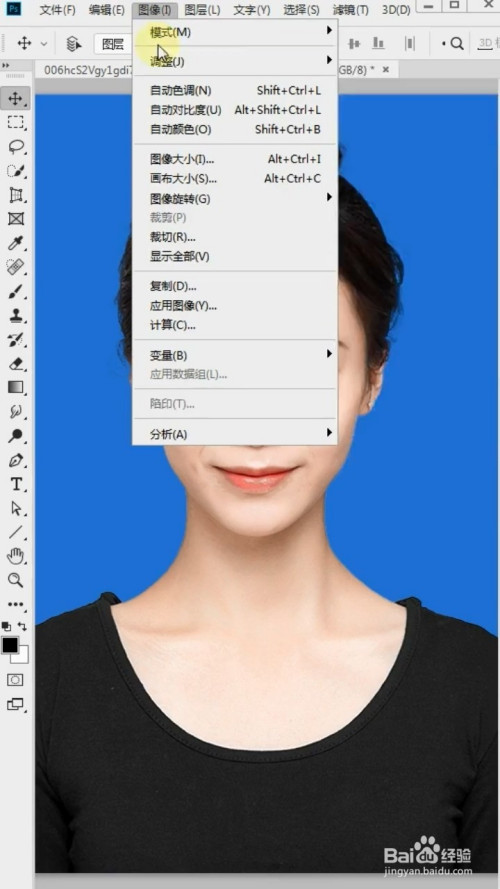Select the Hand tool
Screen dimensions: 500x889
point(15,556)
